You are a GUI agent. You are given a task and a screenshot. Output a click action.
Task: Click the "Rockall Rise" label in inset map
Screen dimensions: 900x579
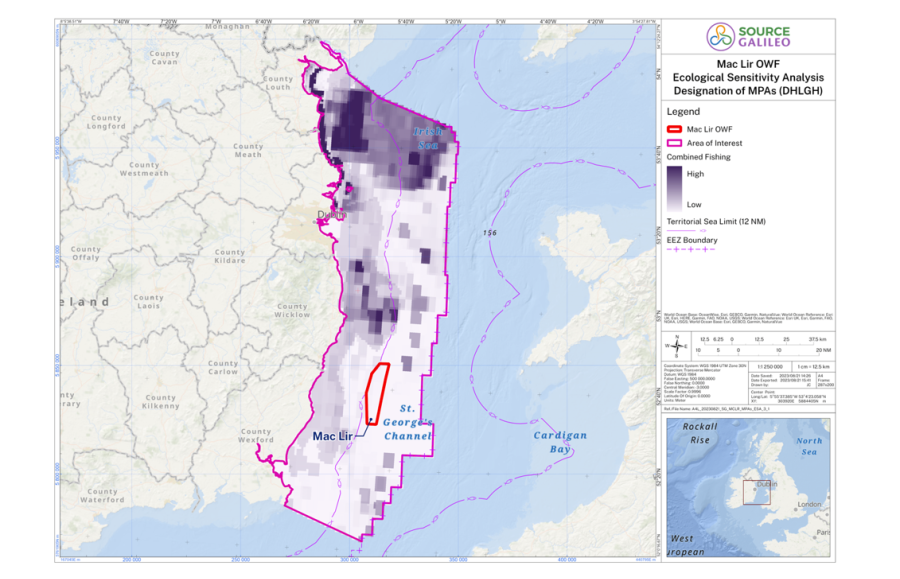coord(700,433)
